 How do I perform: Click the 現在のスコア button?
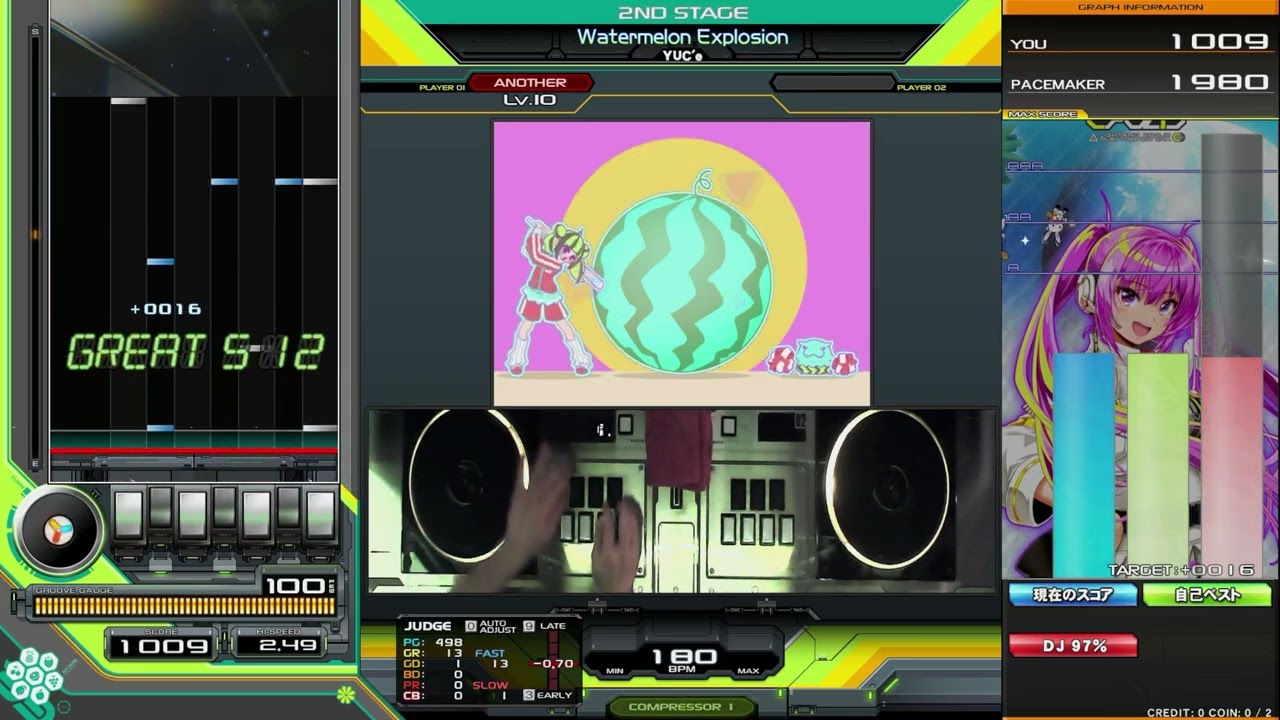1073,595
